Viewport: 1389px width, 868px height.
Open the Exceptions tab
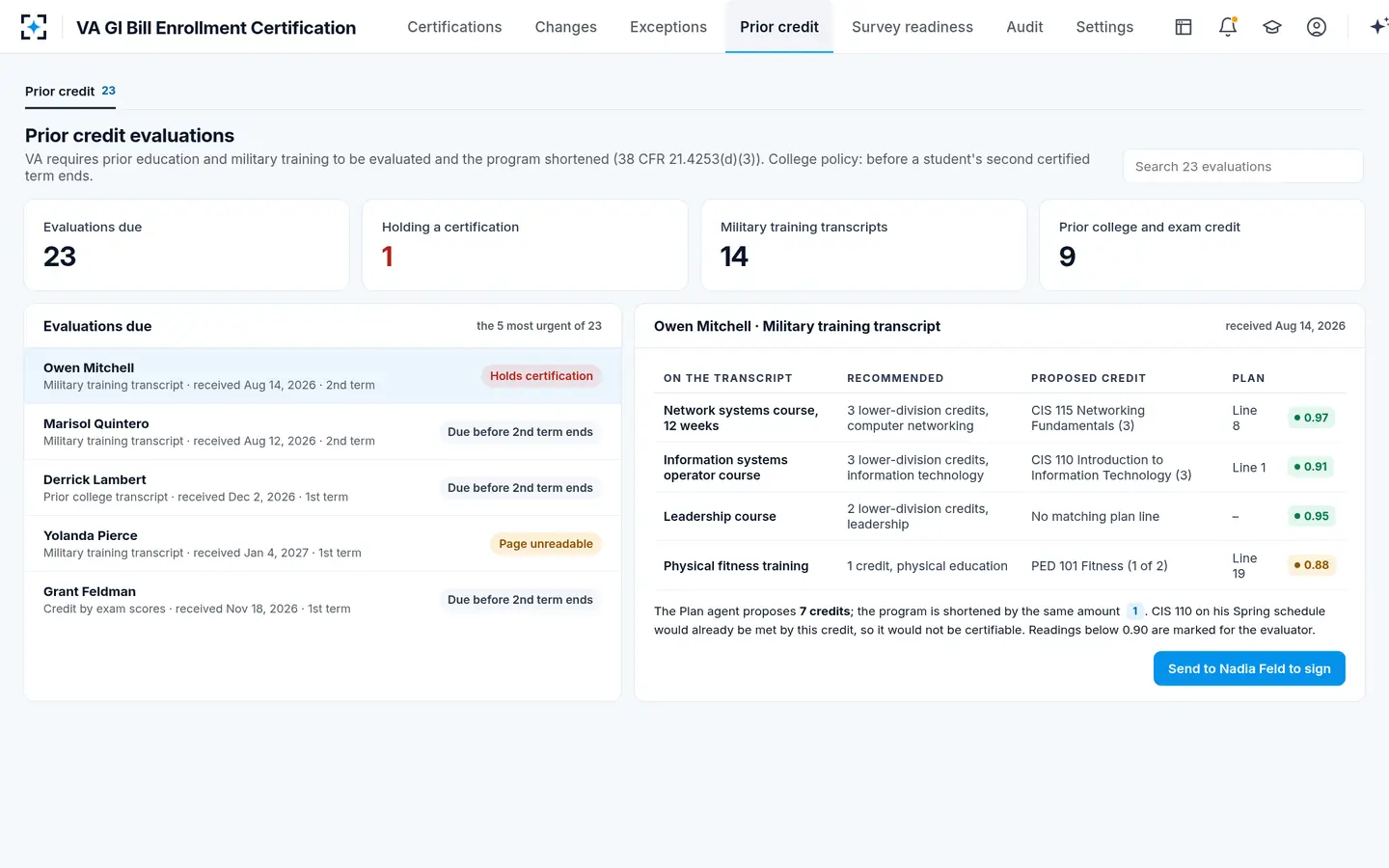pyautogui.click(x=668, y=27)
